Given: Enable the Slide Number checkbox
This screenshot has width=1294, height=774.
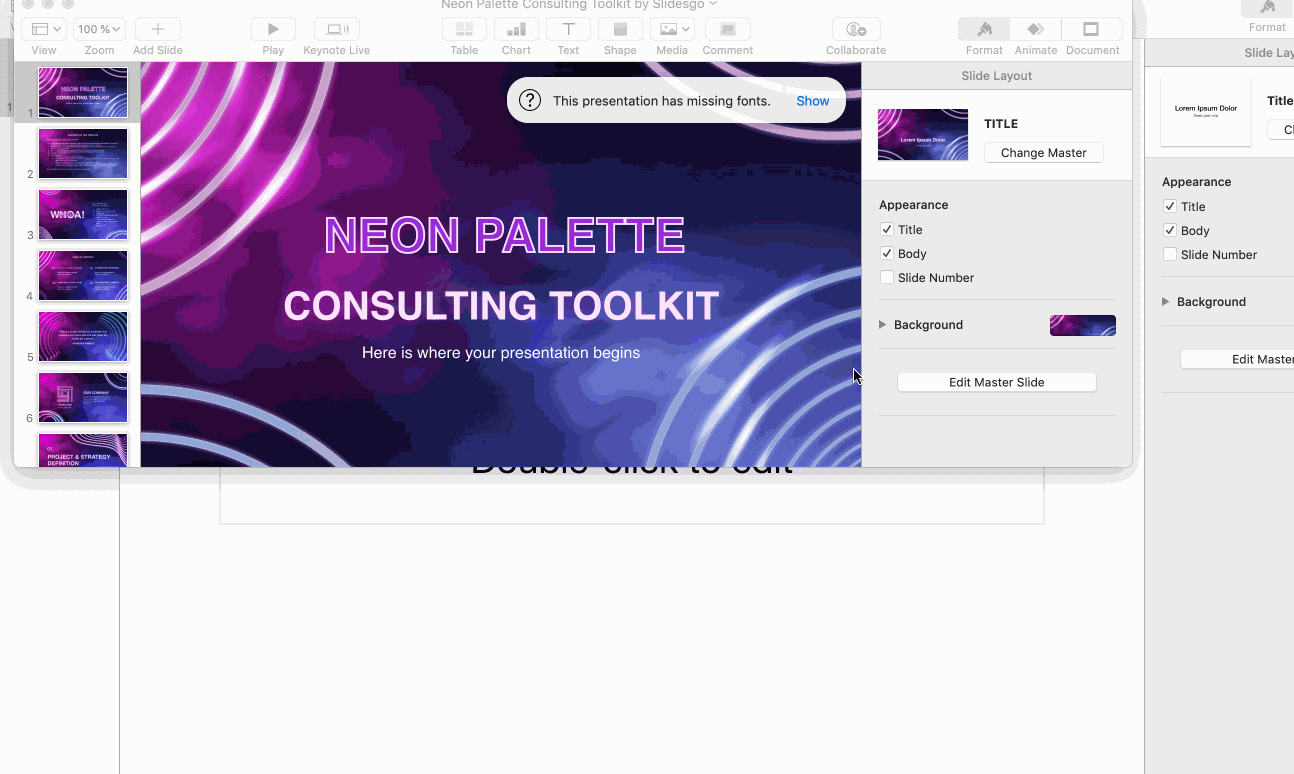Looking at the screenshot, I should pyautogui.click(x=887, y=278).
